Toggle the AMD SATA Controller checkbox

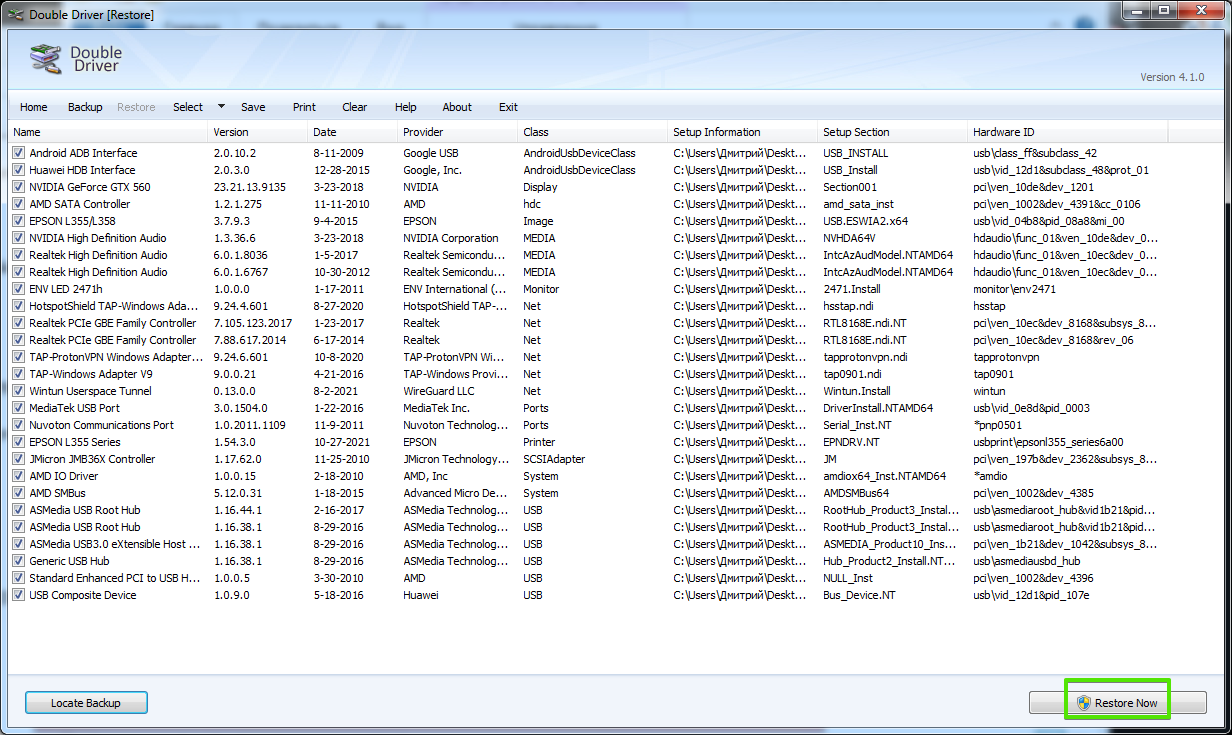click(x=19, y=204)
